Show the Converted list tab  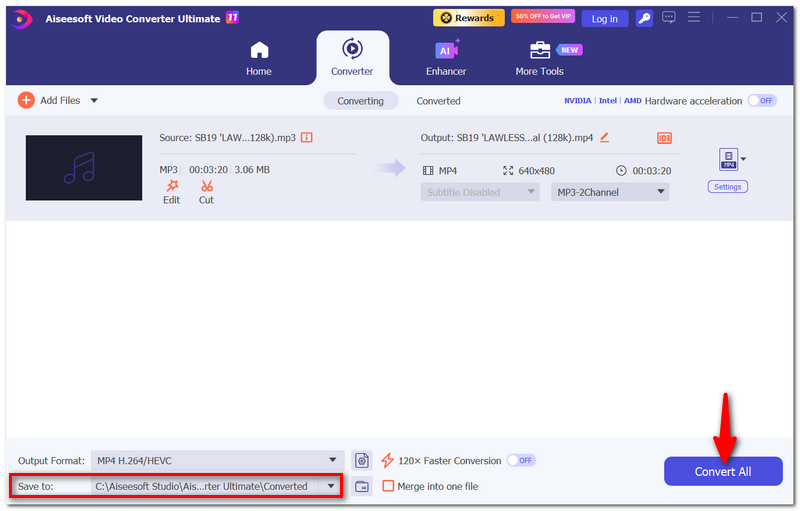point(438,101)
